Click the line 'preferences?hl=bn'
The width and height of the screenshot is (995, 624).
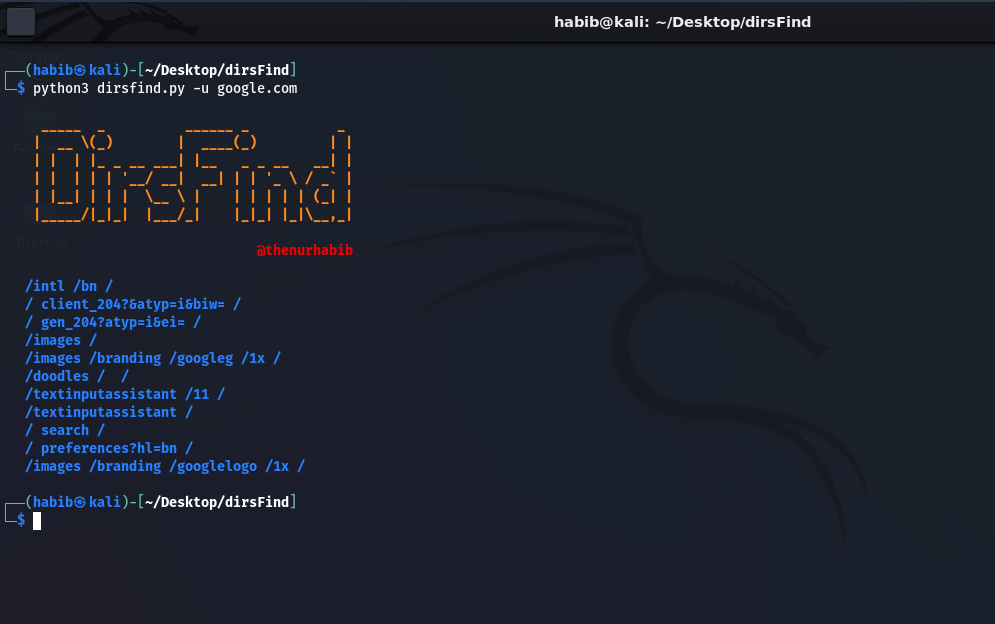coord(109,448)
